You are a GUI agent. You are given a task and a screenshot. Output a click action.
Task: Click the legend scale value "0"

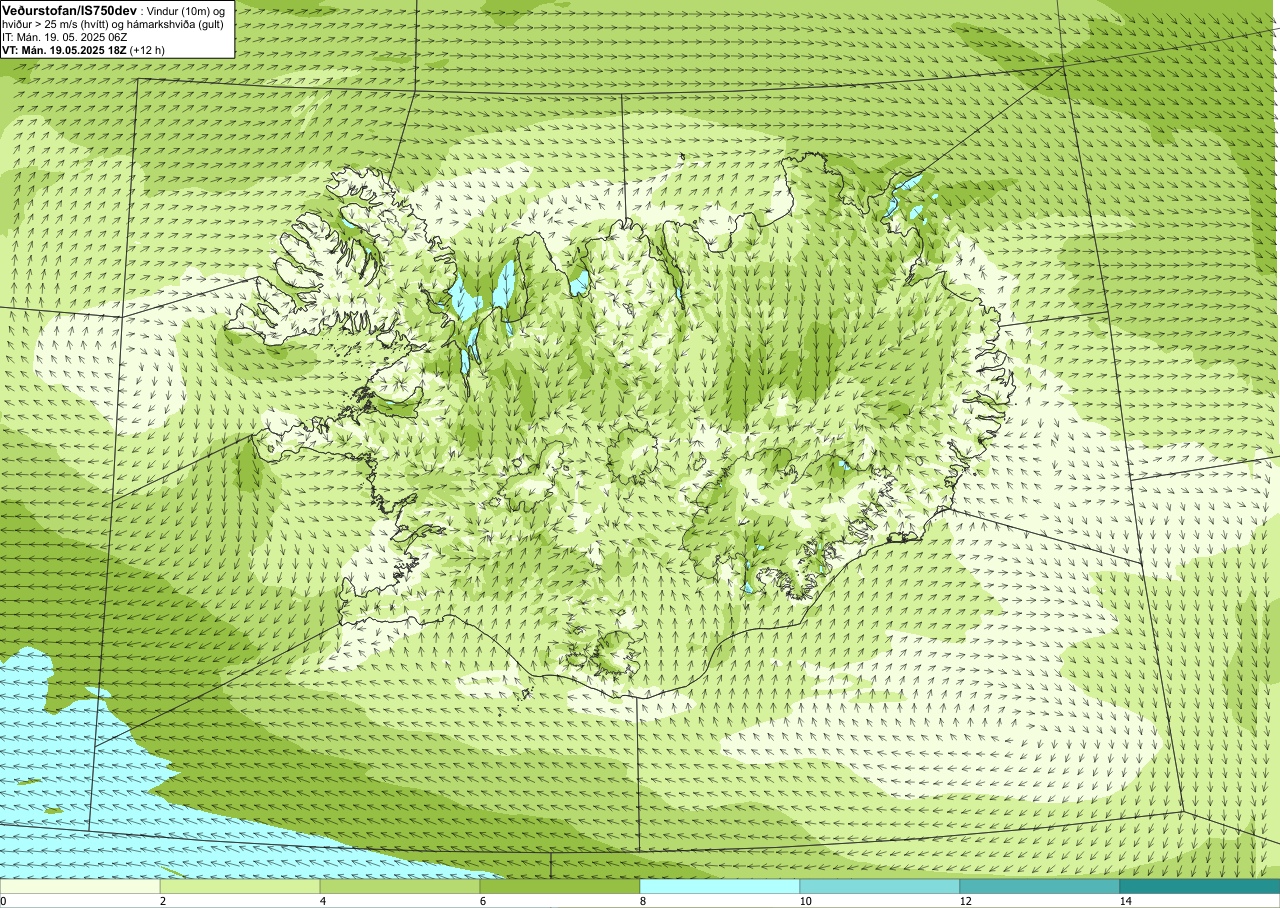pos(3,901)
